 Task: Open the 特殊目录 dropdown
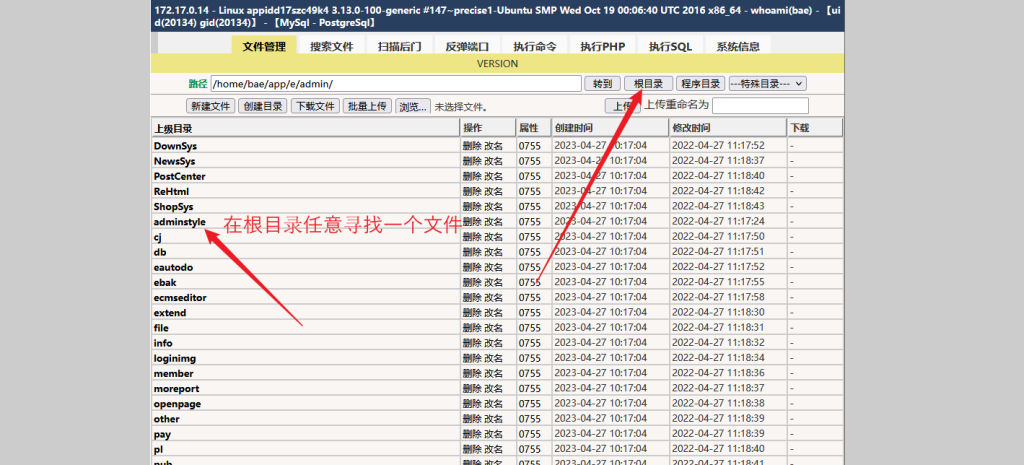[x=767, y=84]
